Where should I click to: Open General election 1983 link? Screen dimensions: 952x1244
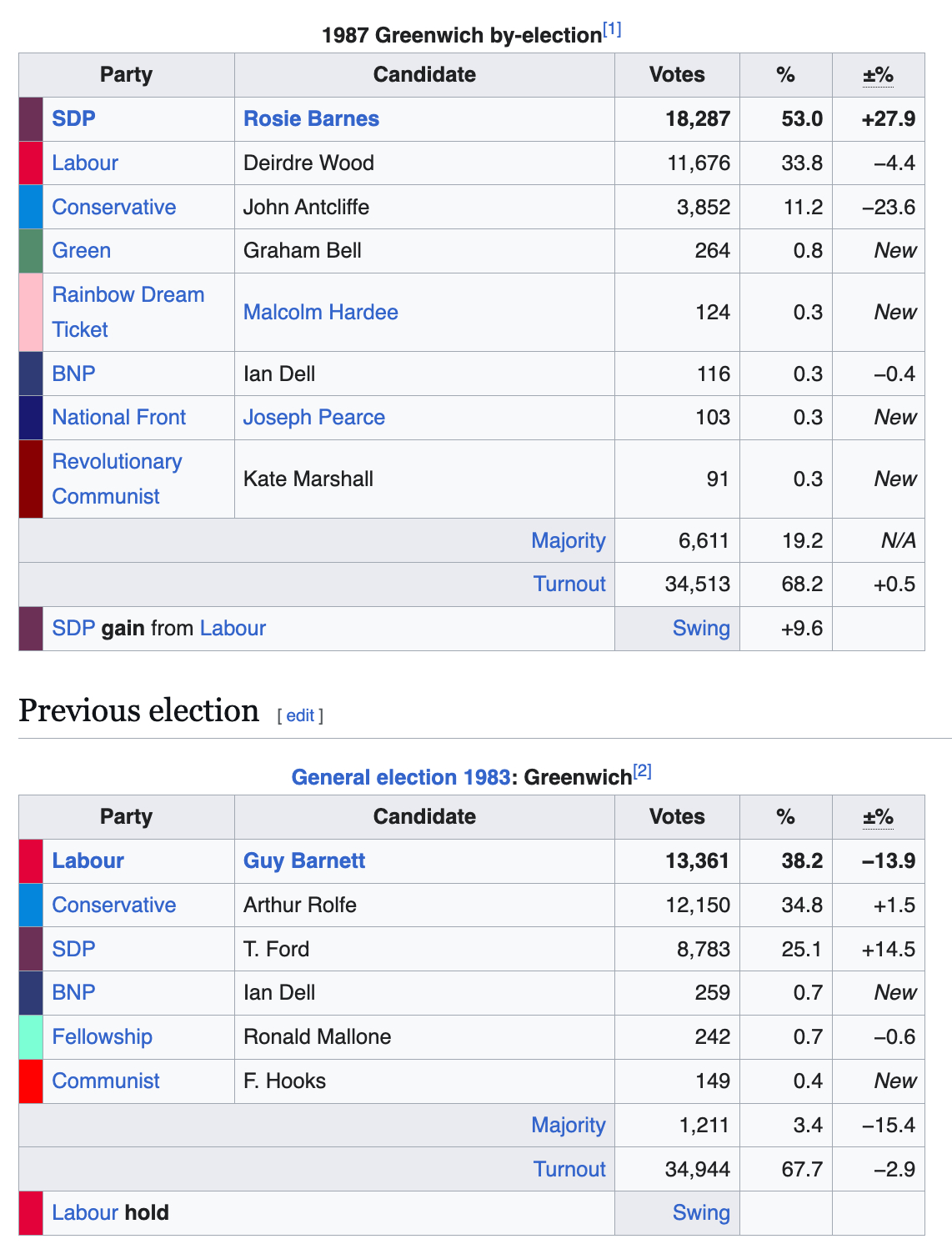[x=400, y=777]
